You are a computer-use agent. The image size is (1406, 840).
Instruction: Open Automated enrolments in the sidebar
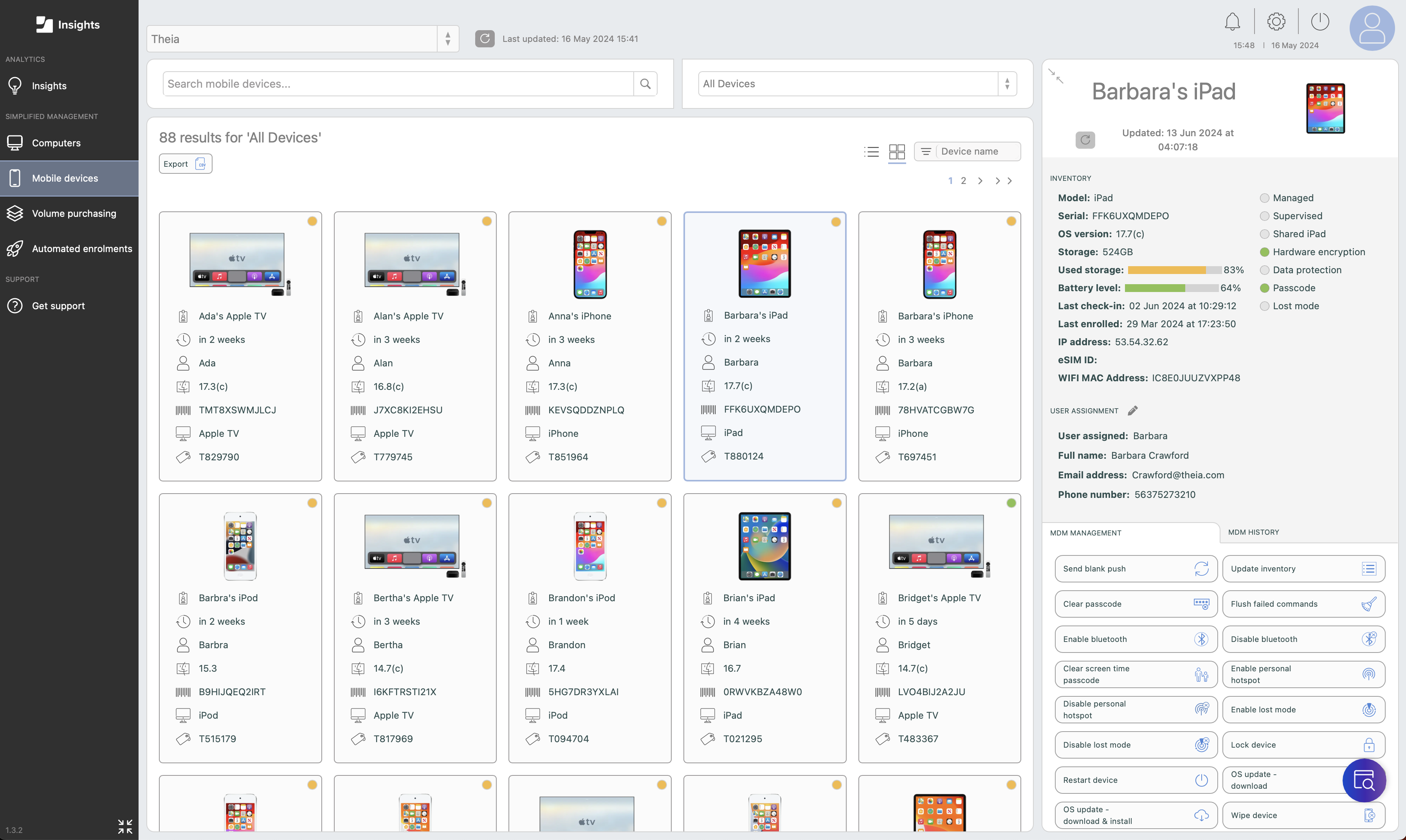[69, 249]
